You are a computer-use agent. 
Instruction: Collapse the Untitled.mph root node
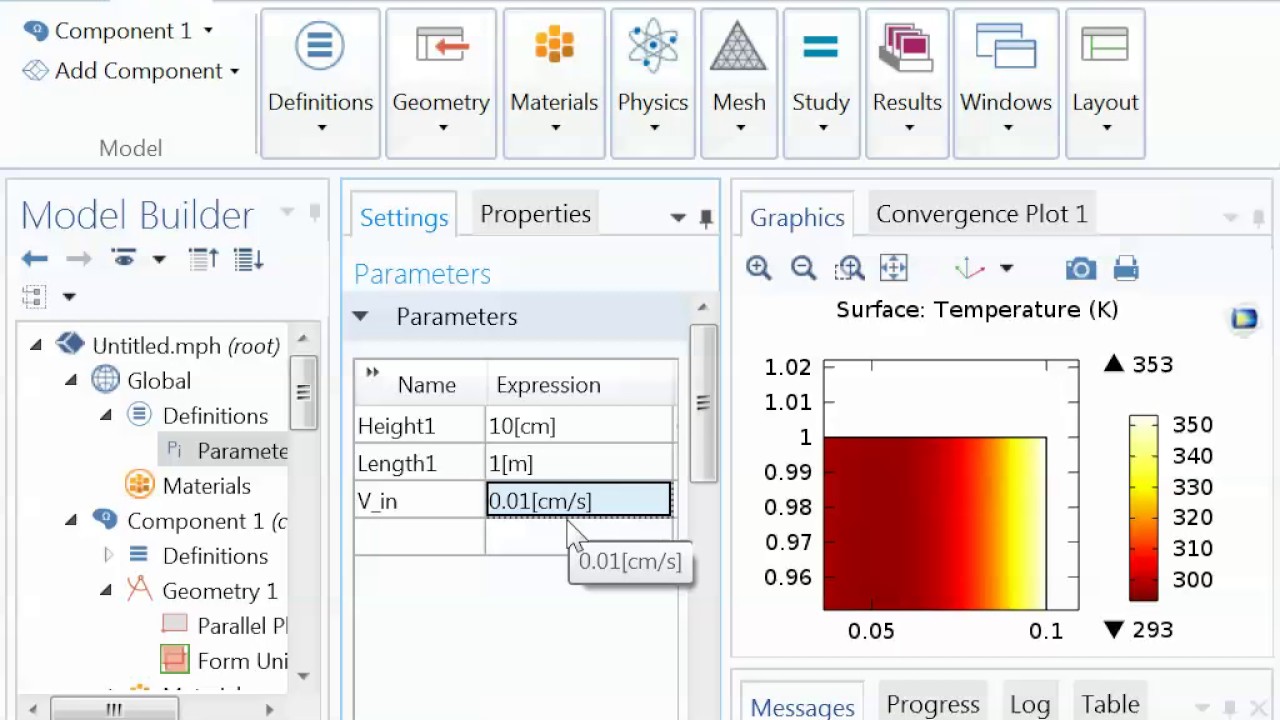click(x=36, y=345)
